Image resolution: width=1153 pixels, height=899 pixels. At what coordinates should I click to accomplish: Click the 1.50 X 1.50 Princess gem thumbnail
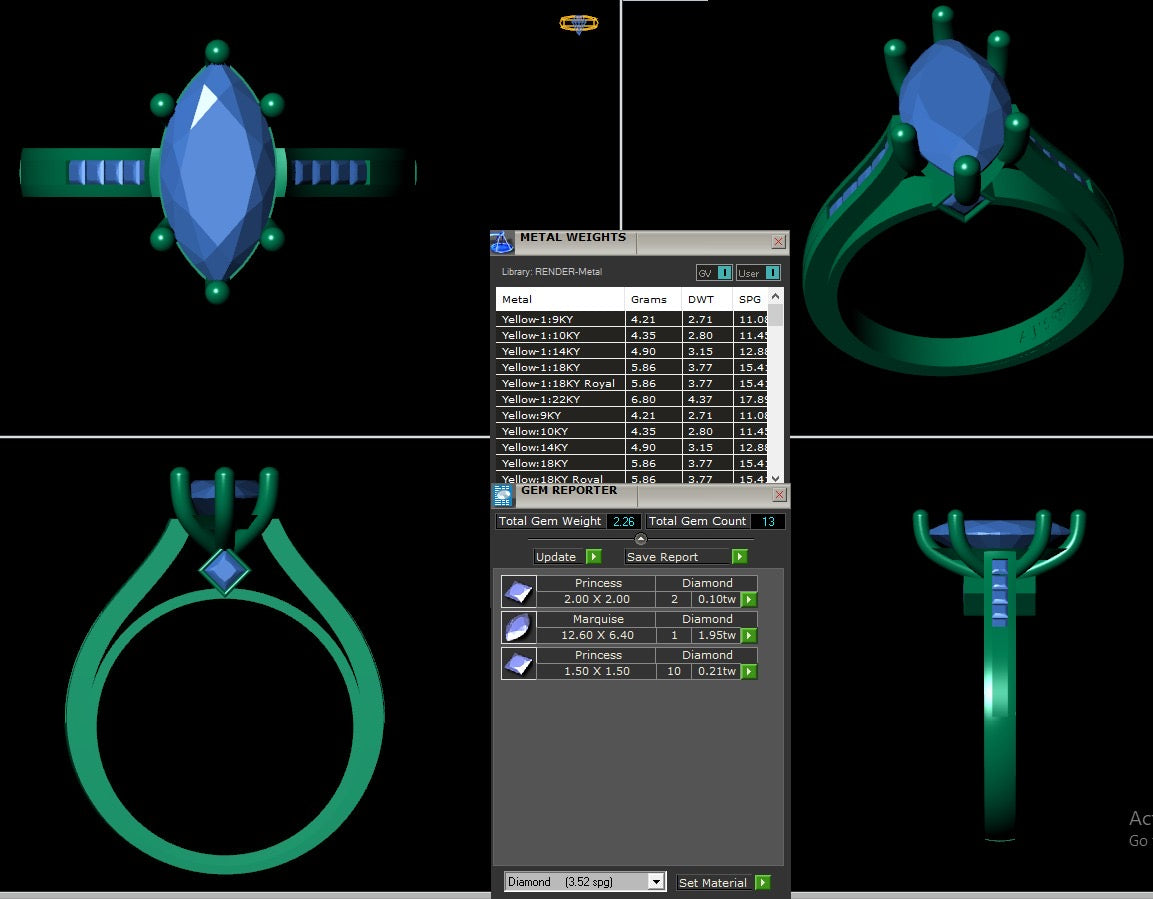click(518, 664)
